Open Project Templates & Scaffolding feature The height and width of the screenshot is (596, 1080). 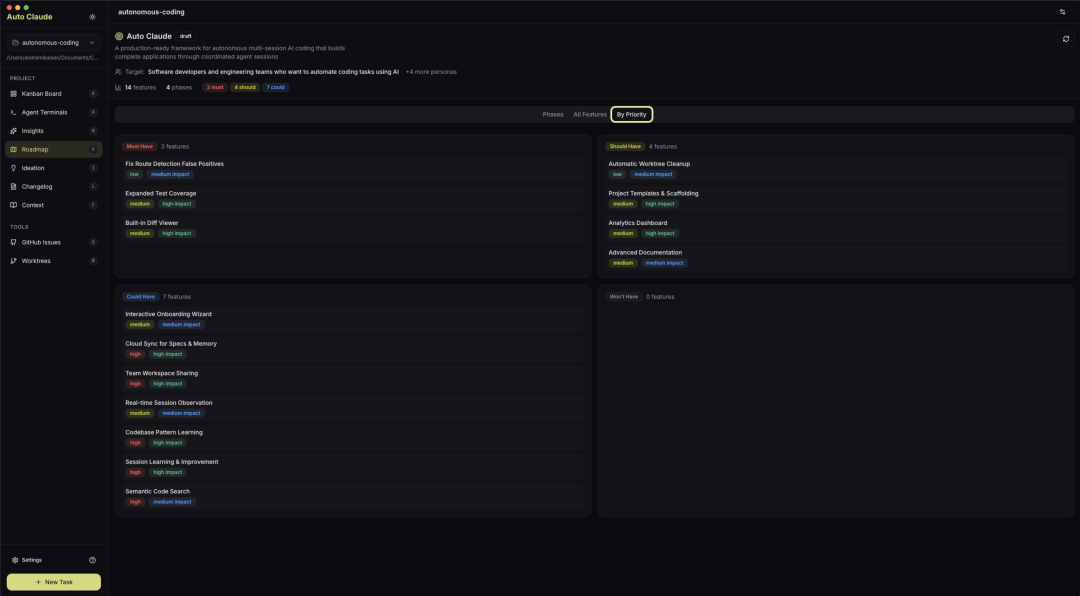pos(835,198)
